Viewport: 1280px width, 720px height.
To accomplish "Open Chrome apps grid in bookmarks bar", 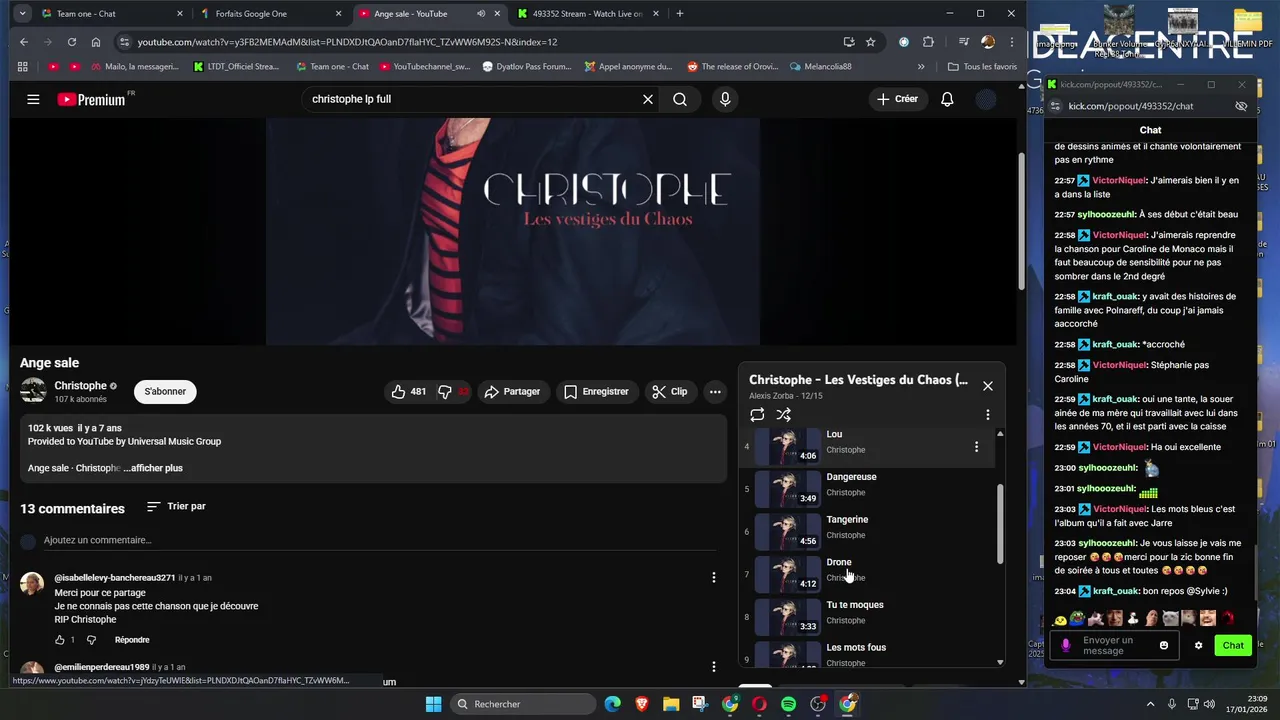I will click(x=22, y=67).
